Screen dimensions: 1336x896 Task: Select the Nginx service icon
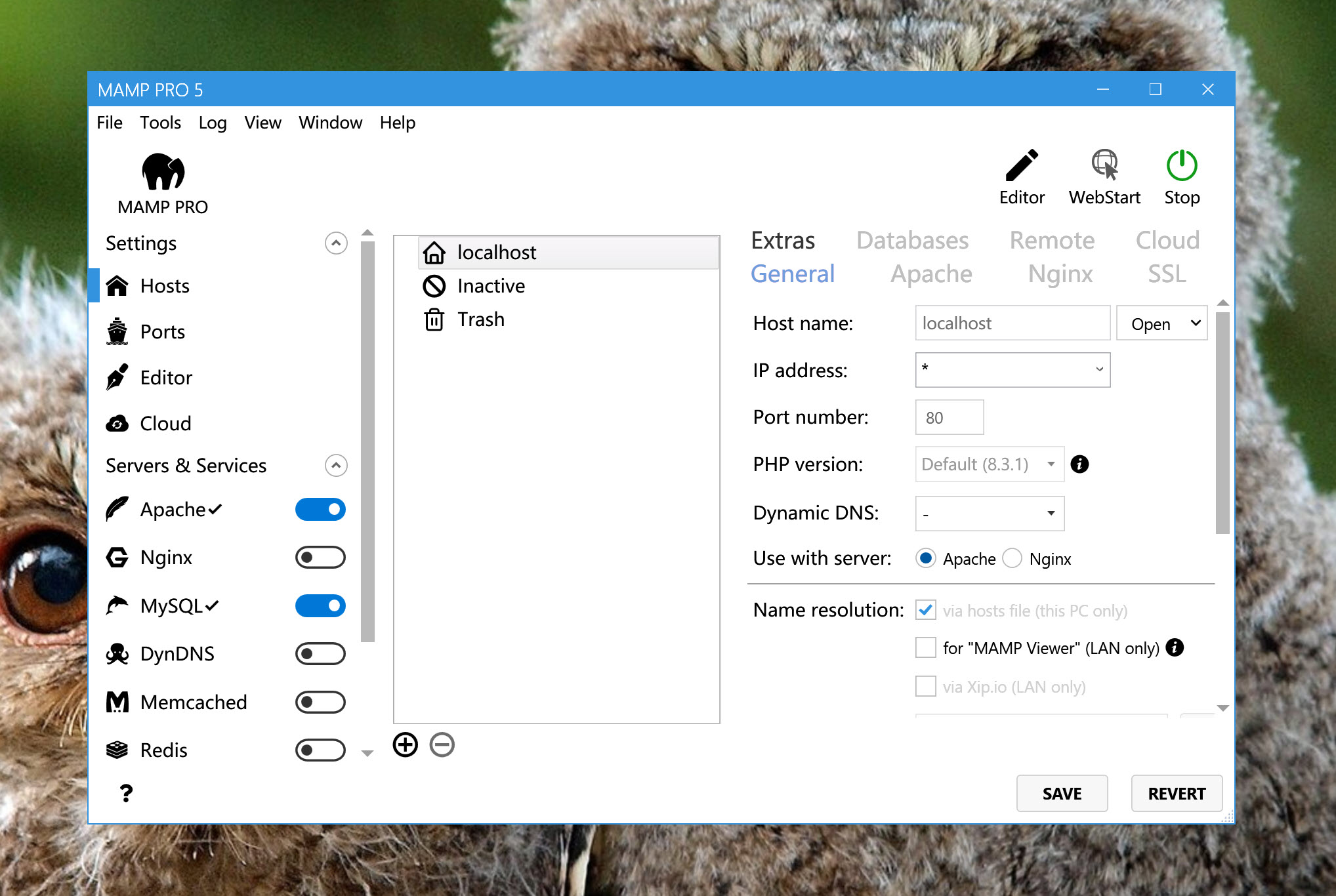[x=117, y=558]
